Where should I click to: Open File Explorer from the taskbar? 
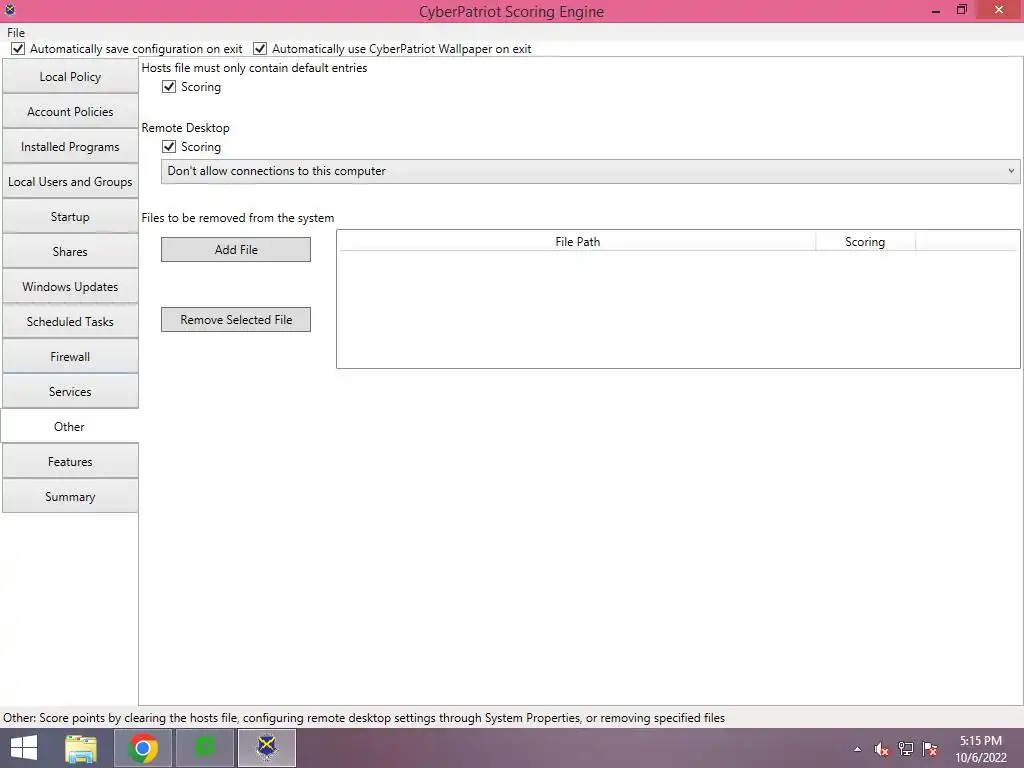(x=81, y=748)
